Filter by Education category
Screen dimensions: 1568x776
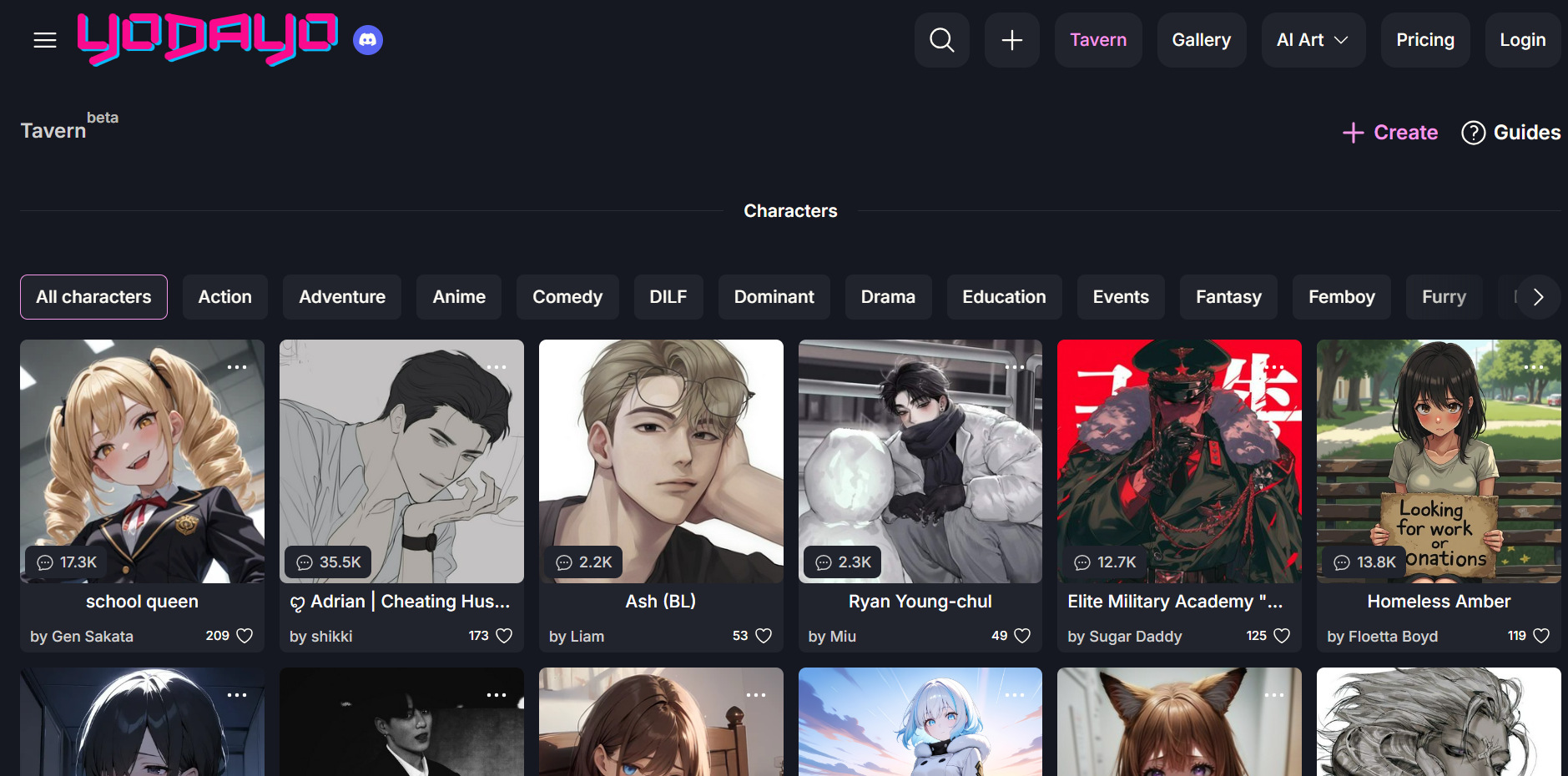pyautogui.click(x=1004, y=297)
